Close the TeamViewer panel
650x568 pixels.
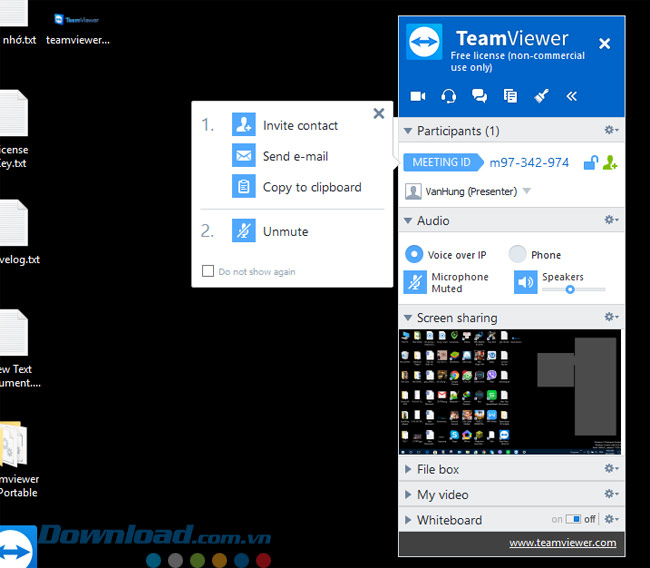click(604, 43)
